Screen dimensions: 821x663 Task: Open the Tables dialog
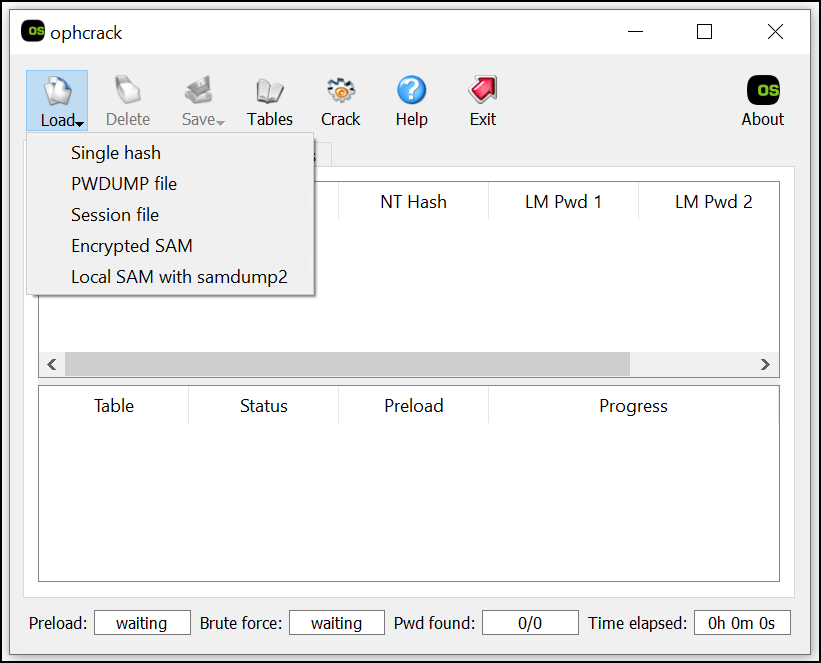point(270,101)
